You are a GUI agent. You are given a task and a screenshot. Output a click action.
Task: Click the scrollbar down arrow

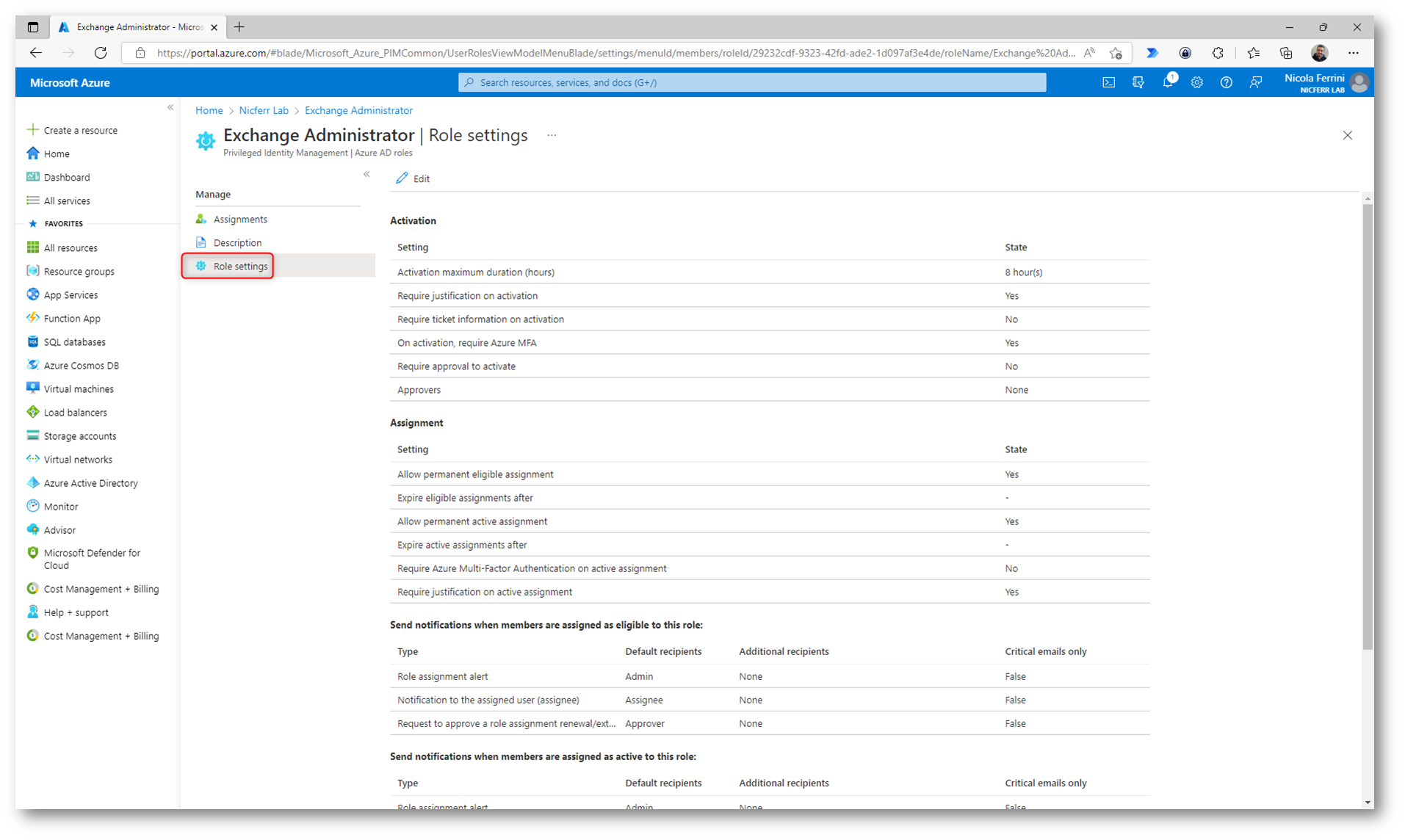(1367, 803)
